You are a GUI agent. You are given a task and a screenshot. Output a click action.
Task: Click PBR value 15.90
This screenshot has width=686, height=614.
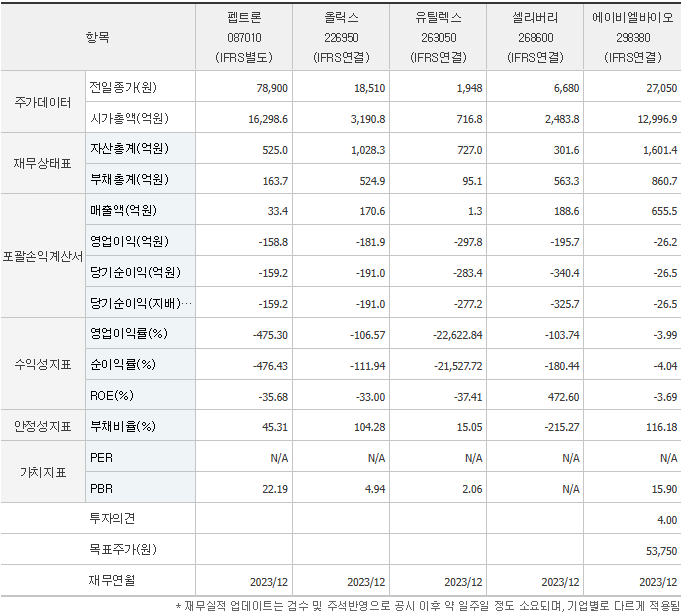coord(664,489)
